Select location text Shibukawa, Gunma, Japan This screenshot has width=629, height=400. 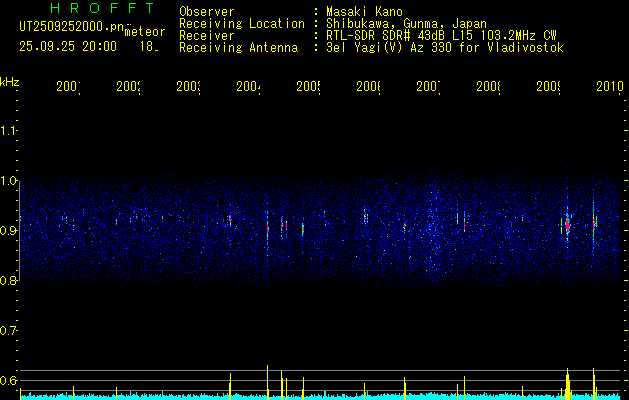point(406,24)
